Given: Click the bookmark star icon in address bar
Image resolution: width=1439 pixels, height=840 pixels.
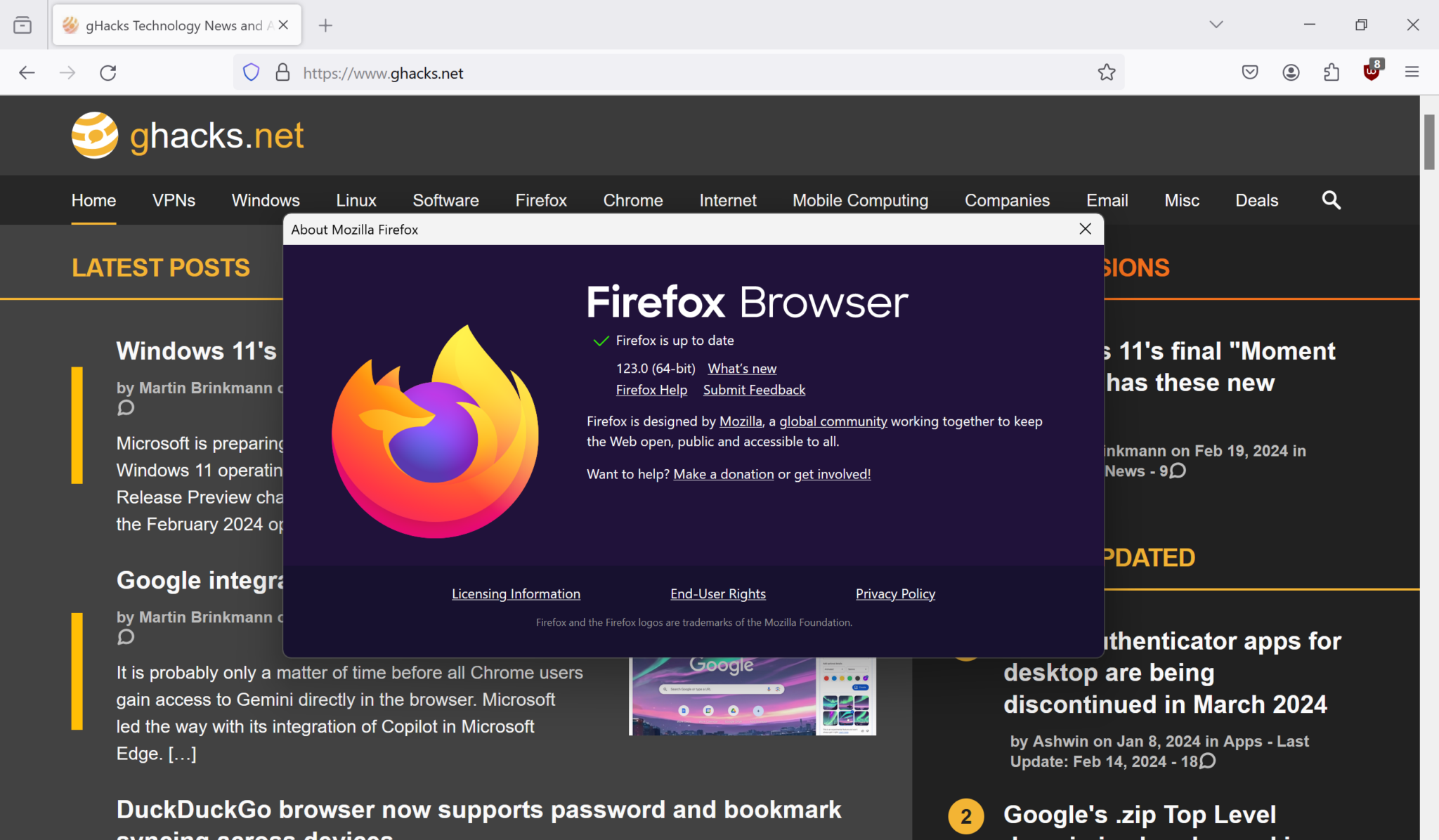Looking at the screenshot, I should pyautogui.click(x=1107, y=72).
